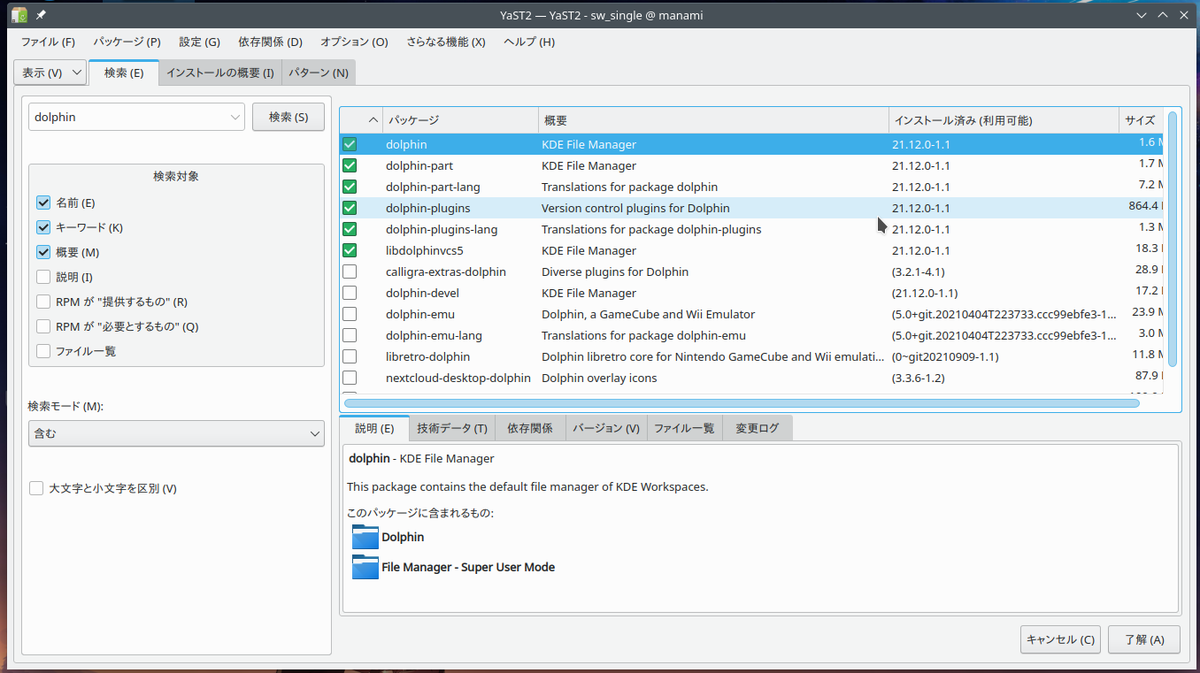Viewport: 1200px width, 673px height.
Task: Click the YaST2 app icon in title bar
Action: [x=19, y=15]
